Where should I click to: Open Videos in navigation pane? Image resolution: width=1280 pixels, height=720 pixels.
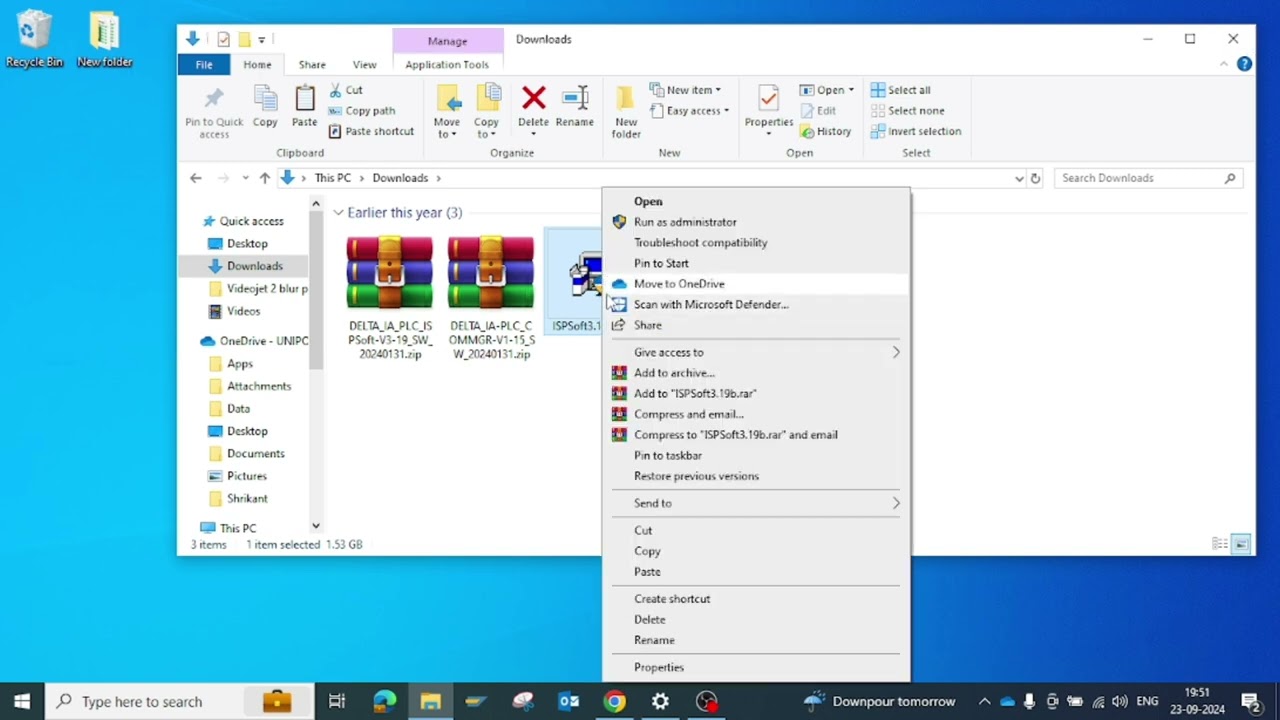236,311
